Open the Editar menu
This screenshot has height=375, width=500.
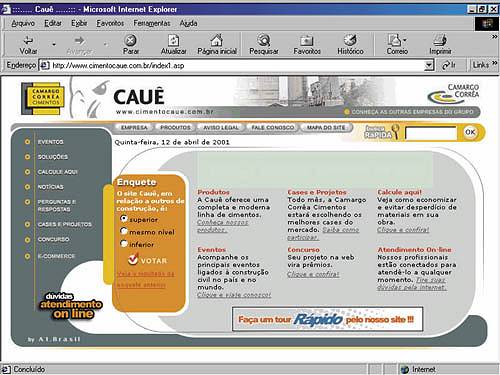click(53, 23)
